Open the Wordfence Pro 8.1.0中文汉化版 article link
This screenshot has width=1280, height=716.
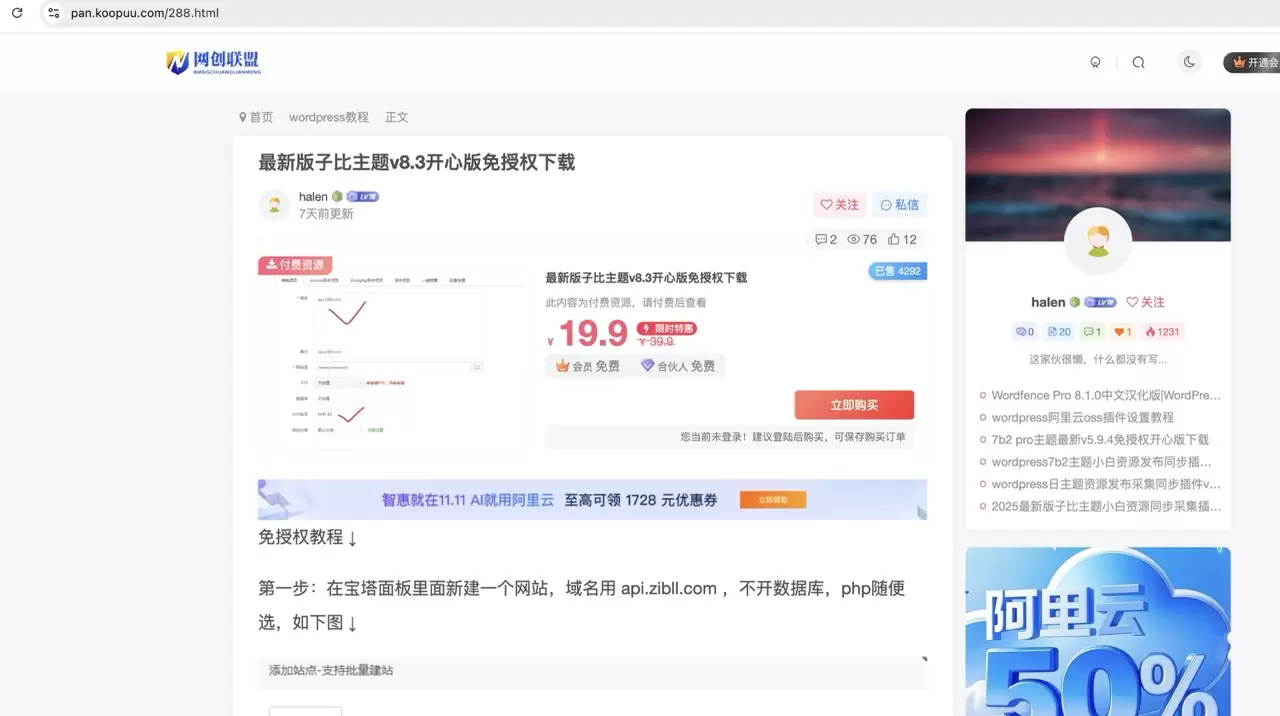pos(1106,396)
